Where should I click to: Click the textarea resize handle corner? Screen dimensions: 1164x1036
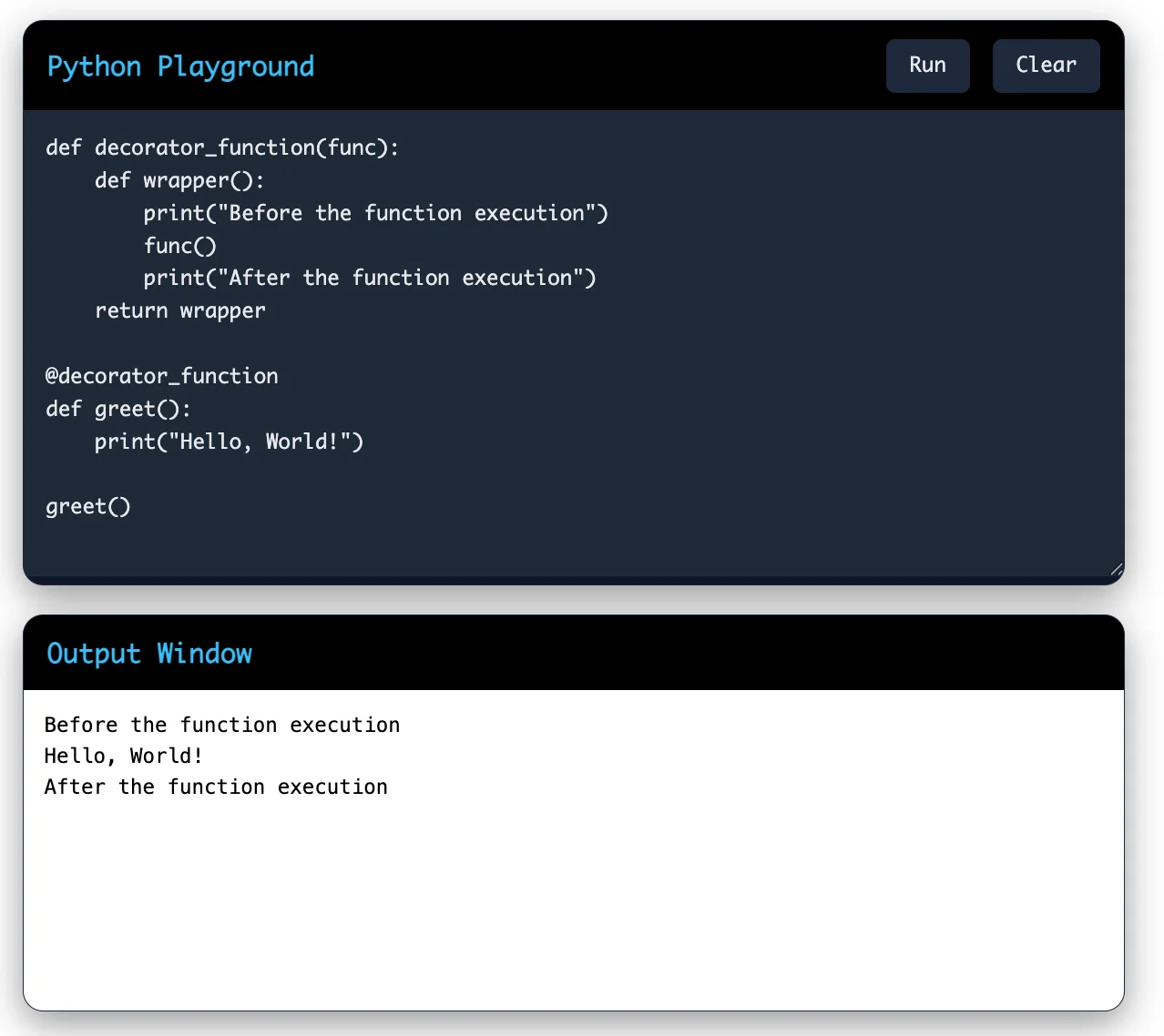(1117, 569)
